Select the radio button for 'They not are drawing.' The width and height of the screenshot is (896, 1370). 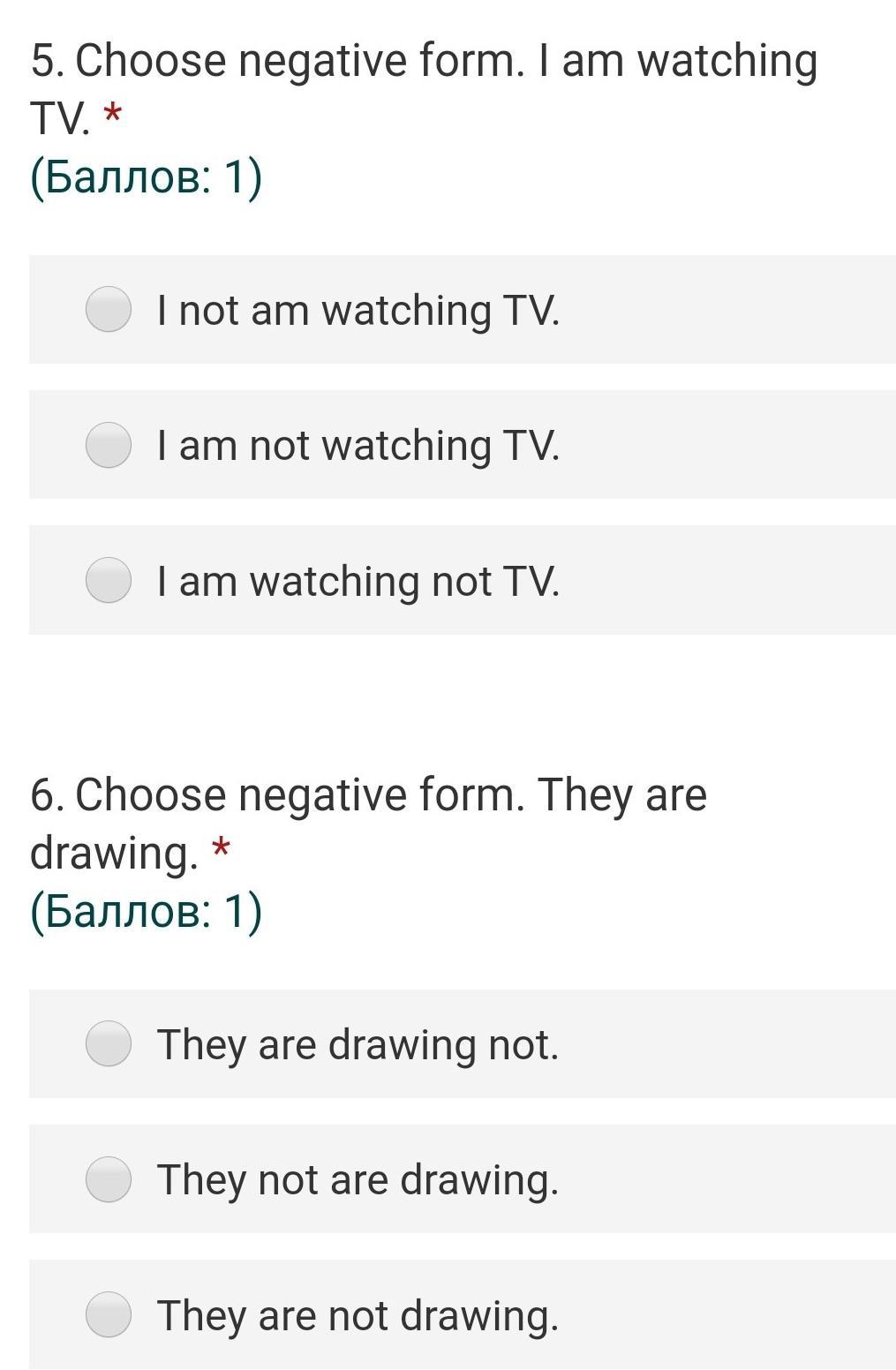[109, 1178]
